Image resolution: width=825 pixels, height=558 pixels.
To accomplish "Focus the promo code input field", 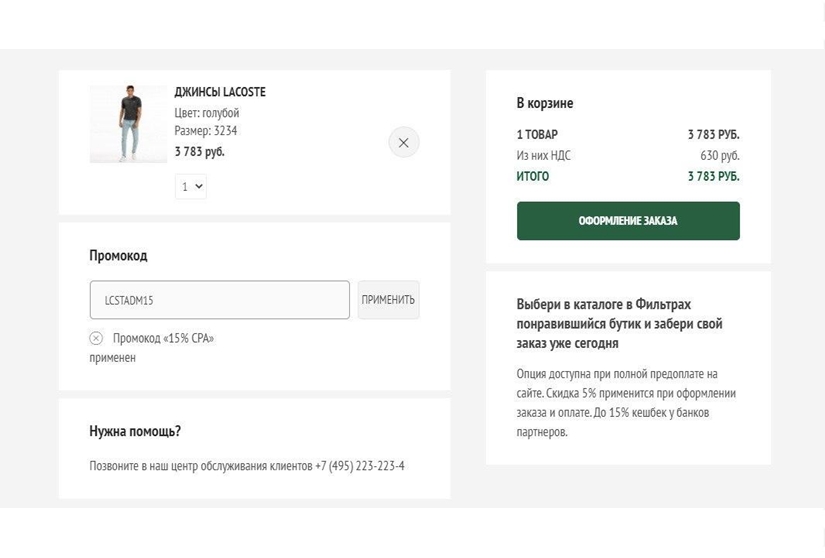I will click(x=219, y=300).
